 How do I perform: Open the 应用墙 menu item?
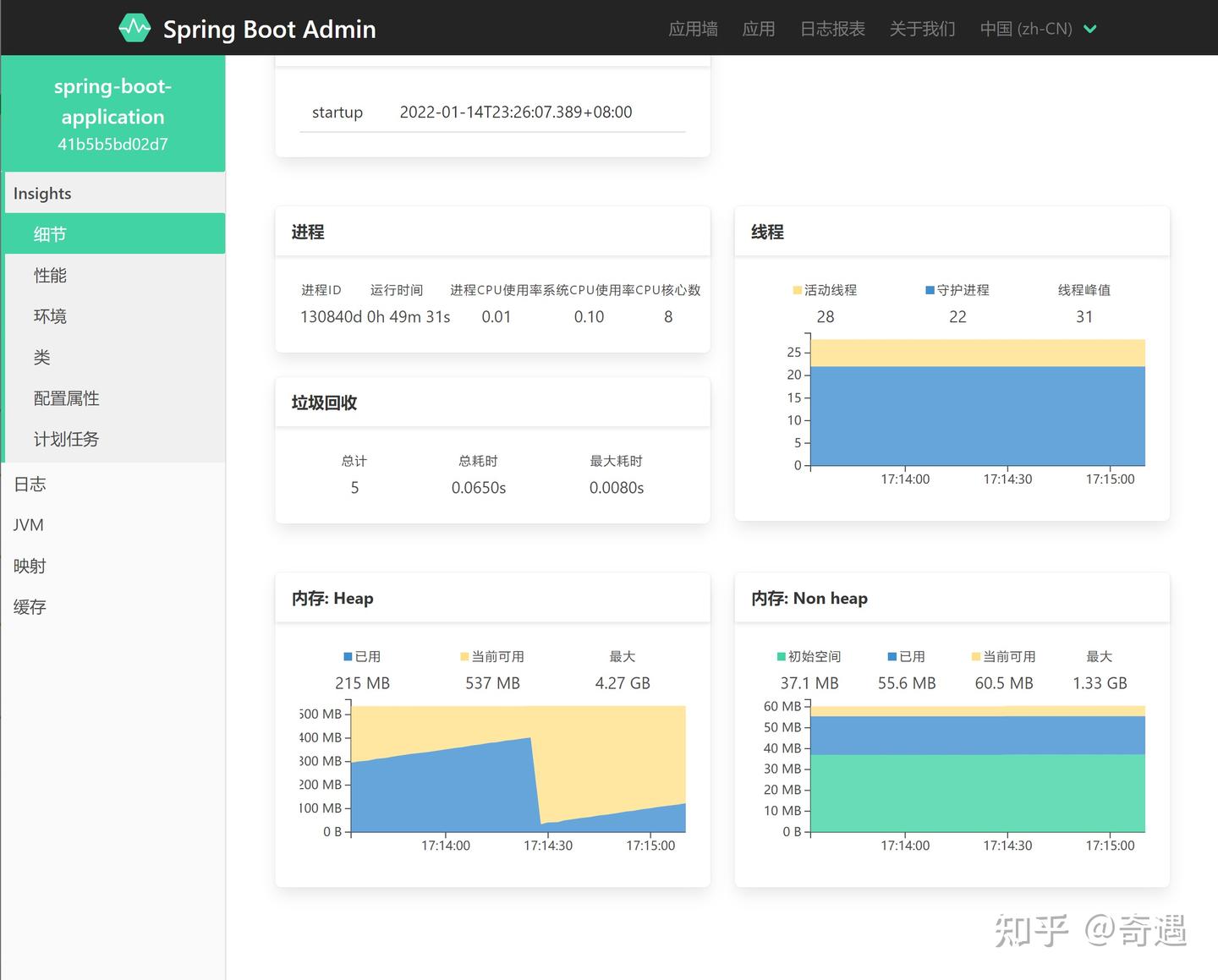(x=692, y=28)
